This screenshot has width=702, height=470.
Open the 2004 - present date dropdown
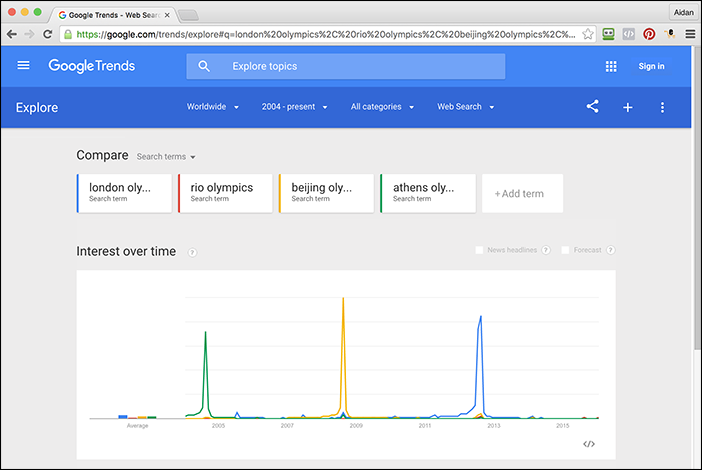pos(295,107)
